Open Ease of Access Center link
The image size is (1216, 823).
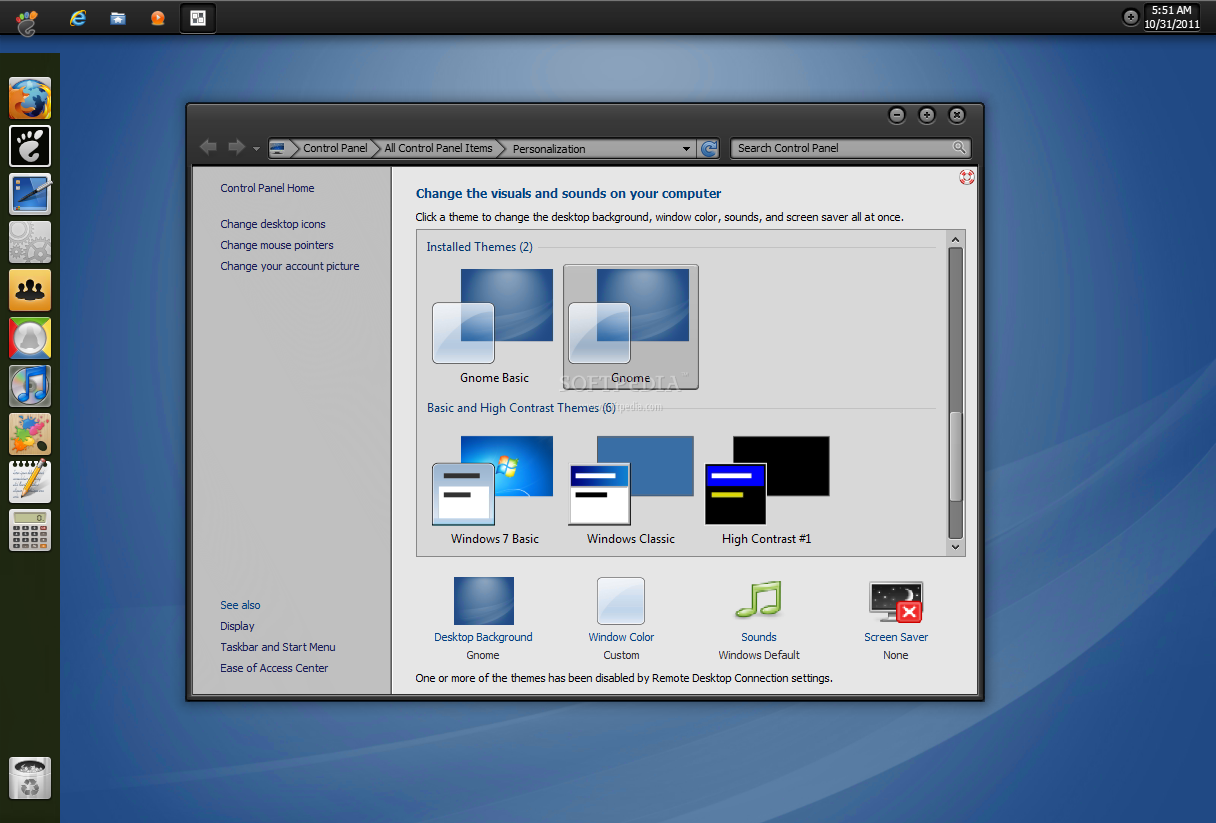[x=274, y=668]
